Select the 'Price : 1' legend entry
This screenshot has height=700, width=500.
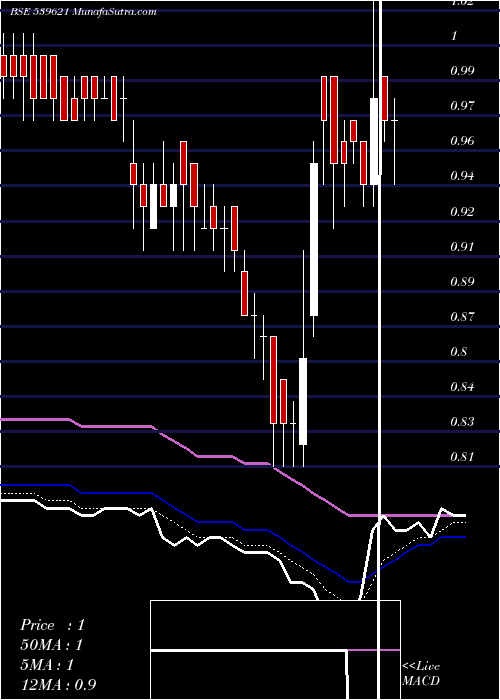pyautogui.click(x=52, y=625)
